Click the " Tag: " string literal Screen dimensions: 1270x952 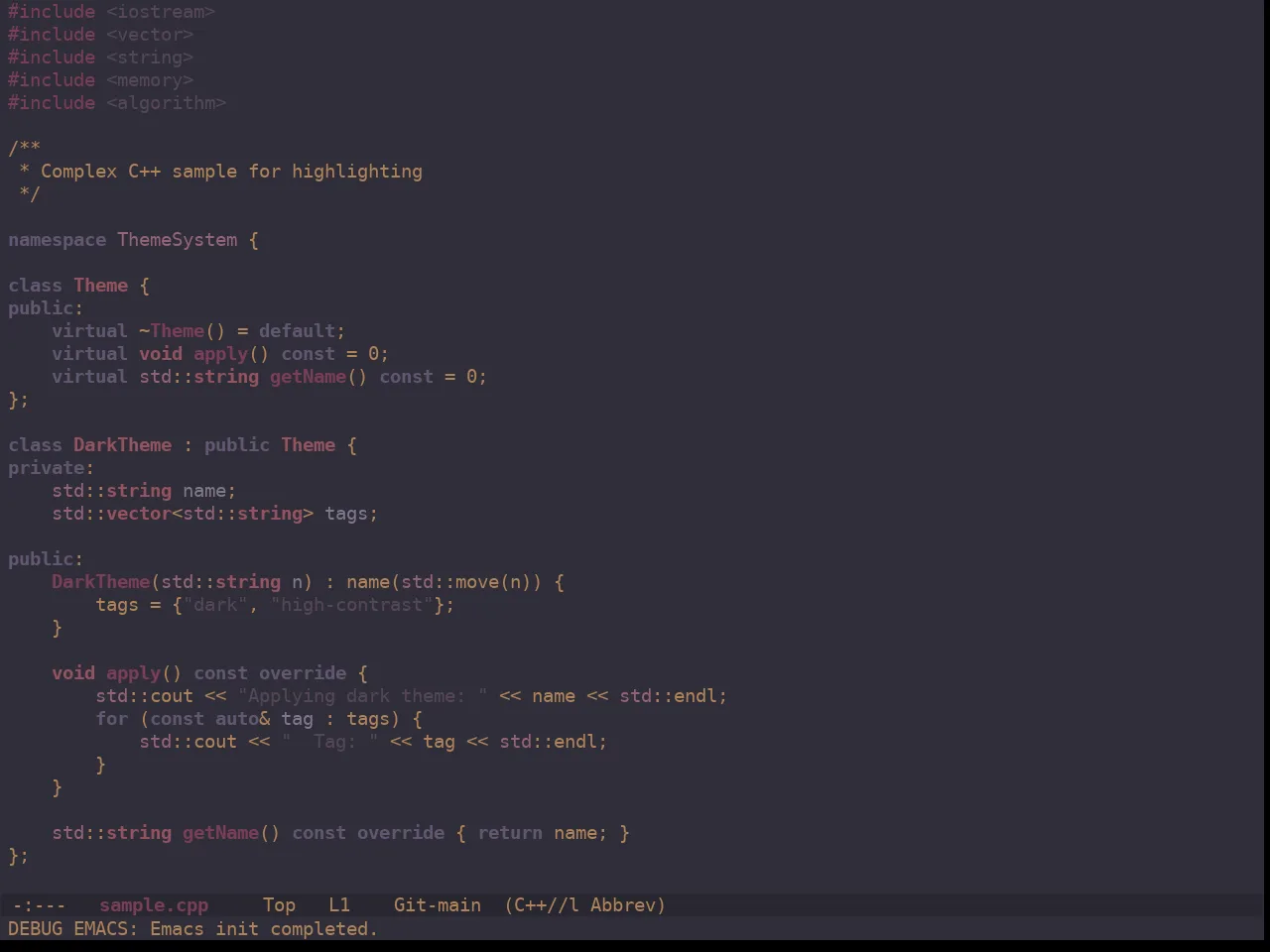[329, 742]
